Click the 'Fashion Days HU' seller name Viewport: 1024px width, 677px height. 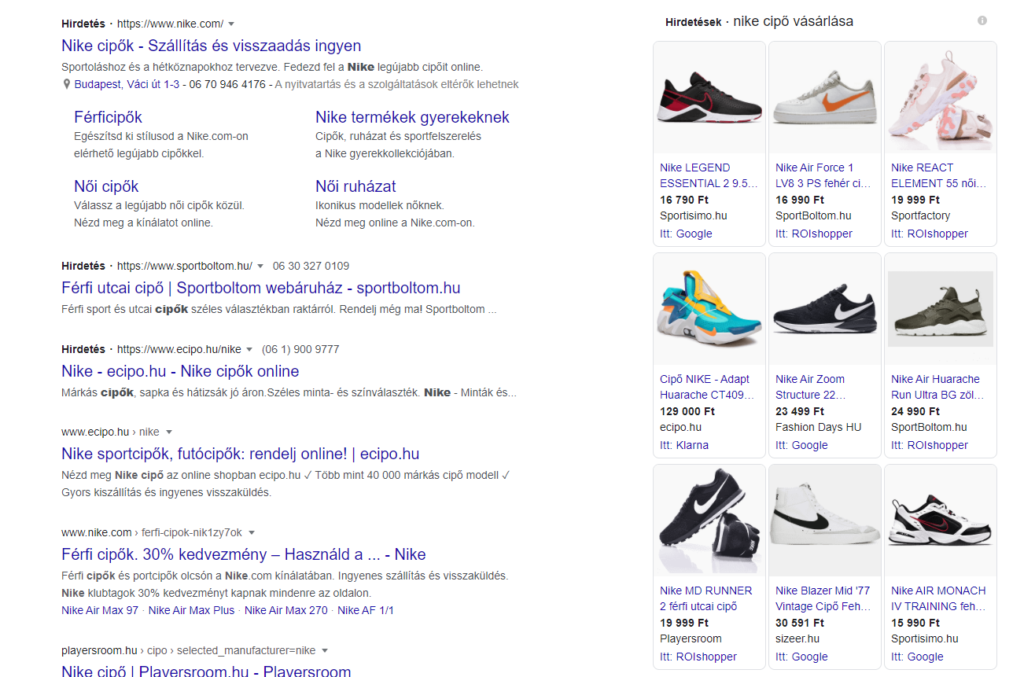click(818, 428)
